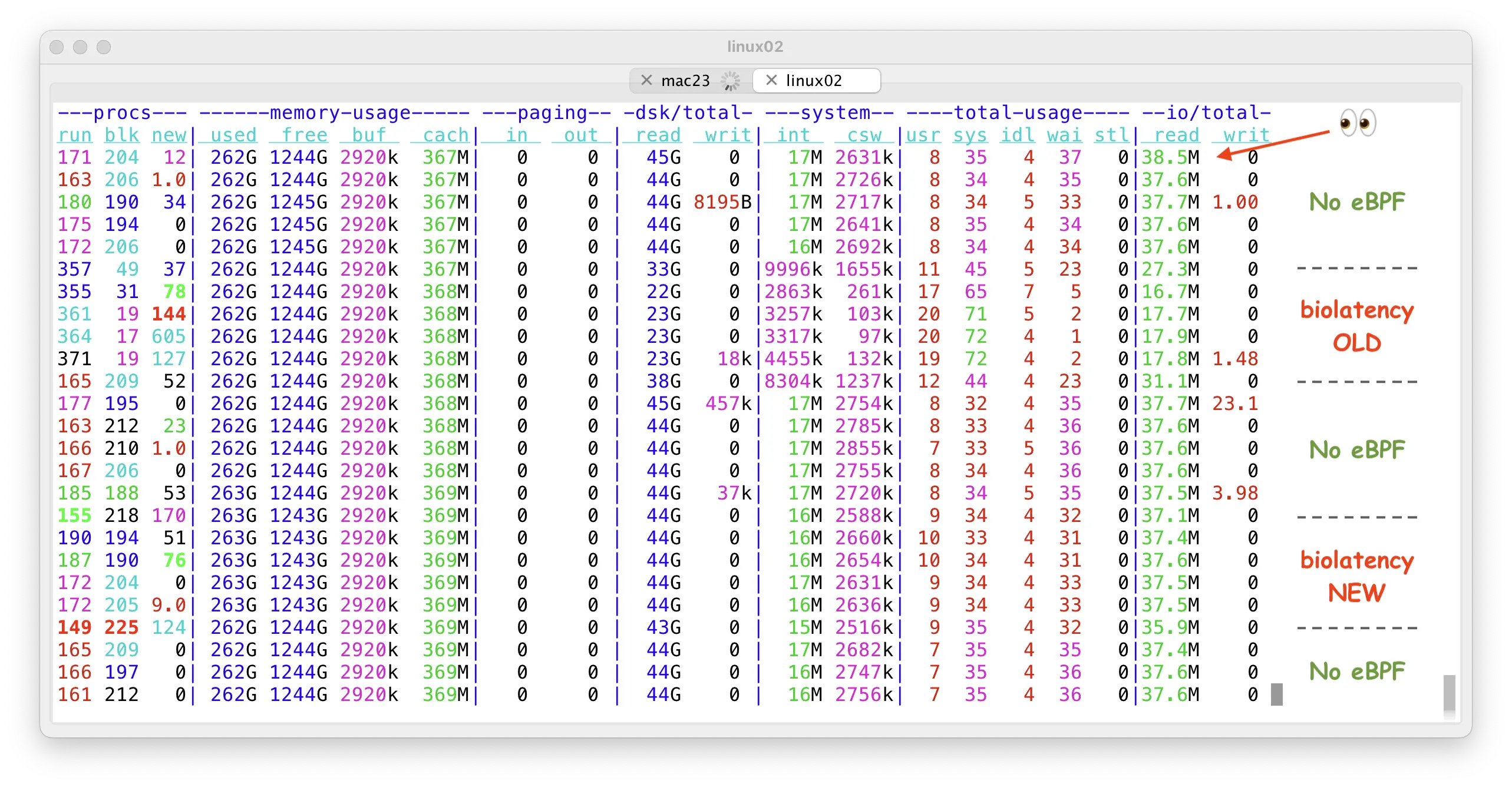Click the zoom window button
Image resolution: width=1512 pixels, height=787 pixels.
104,47
